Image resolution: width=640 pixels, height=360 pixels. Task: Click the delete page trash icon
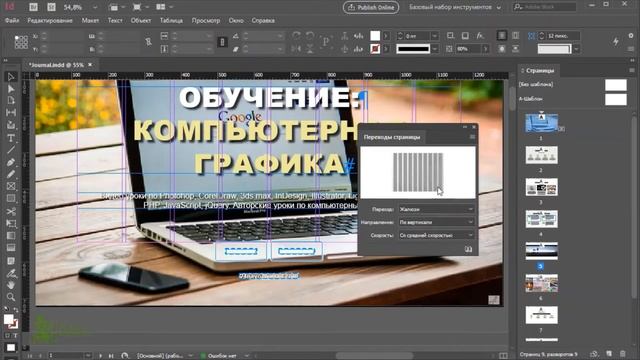click(622, 354)
